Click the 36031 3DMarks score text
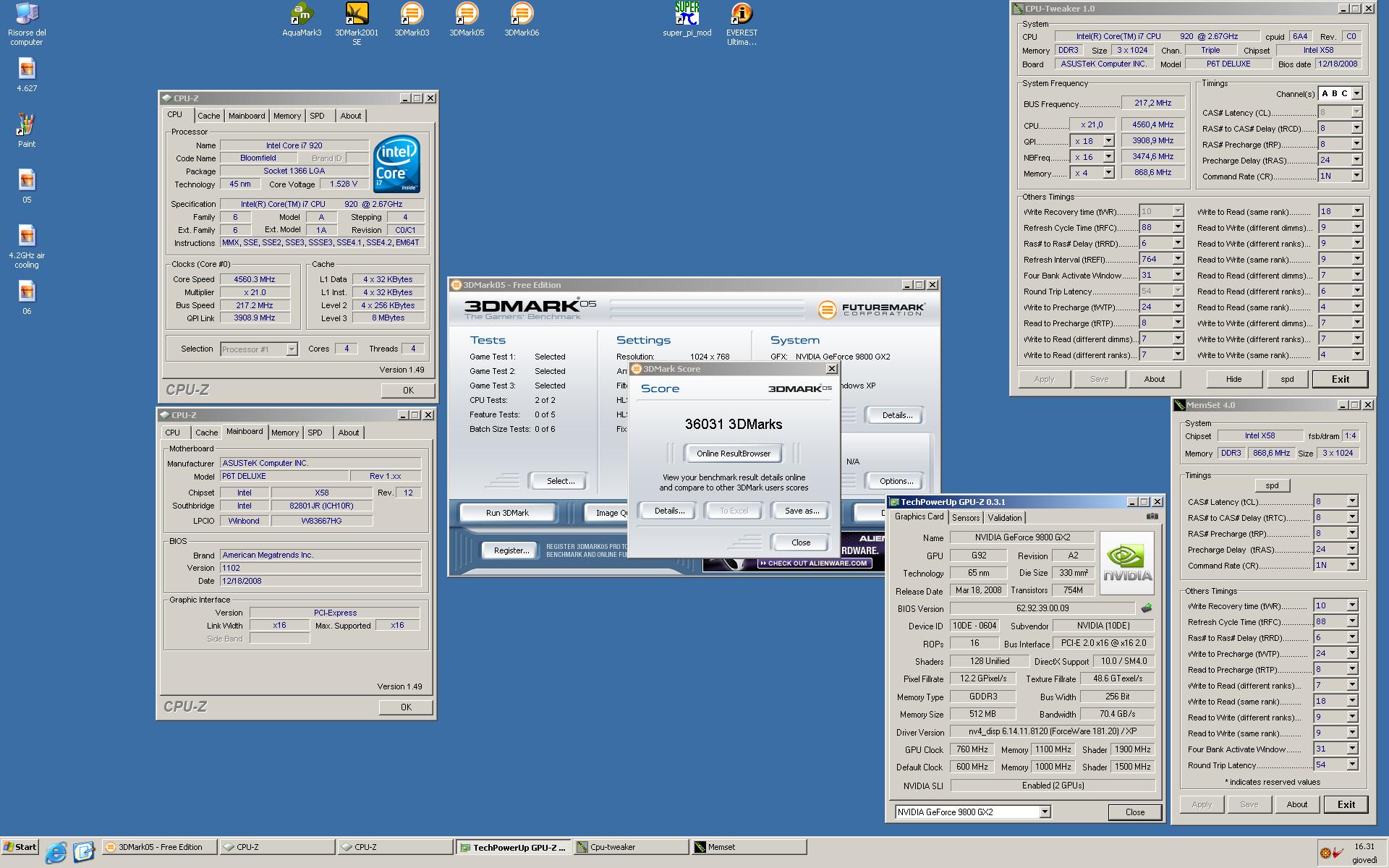Screen dimensions: 1389x868 point(734,425)
